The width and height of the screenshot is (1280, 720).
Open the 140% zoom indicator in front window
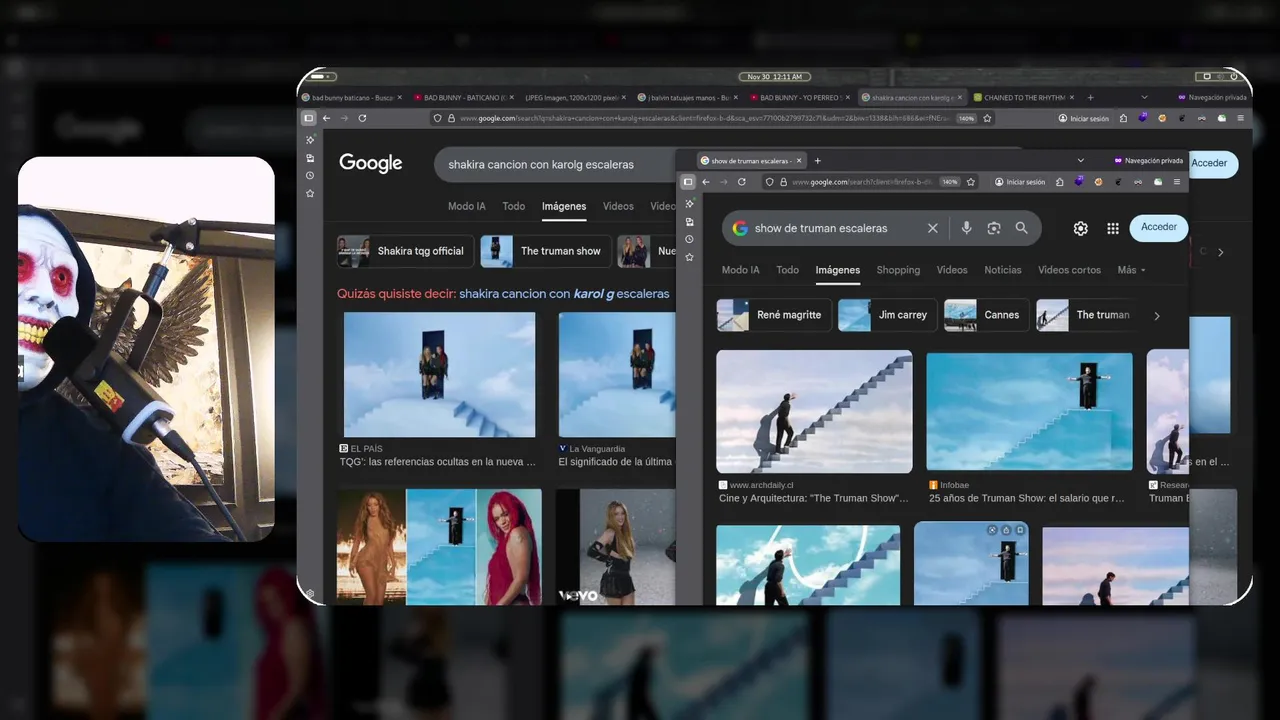[x=949, y=182]
